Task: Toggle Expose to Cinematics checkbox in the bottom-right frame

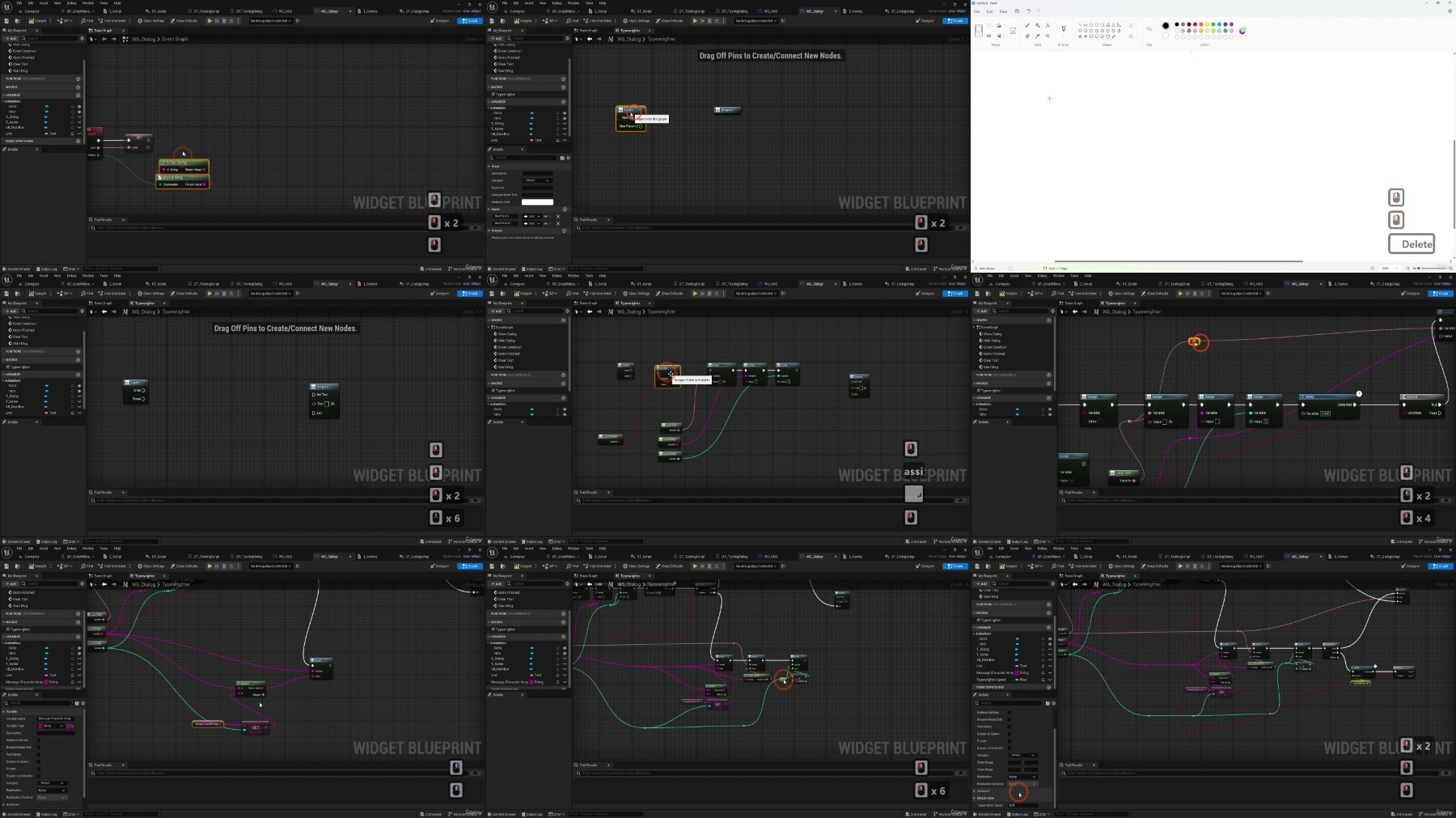Action: [1009, 748]
